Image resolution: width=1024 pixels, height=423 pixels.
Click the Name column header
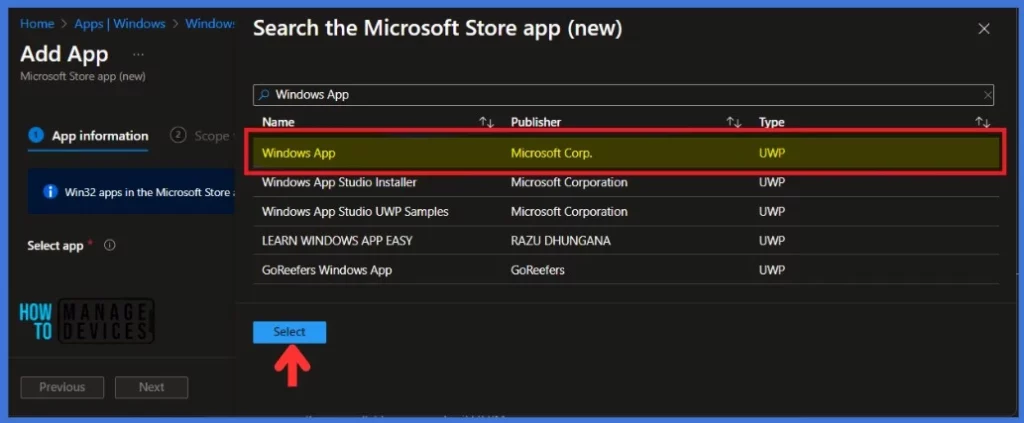[278, 122]
